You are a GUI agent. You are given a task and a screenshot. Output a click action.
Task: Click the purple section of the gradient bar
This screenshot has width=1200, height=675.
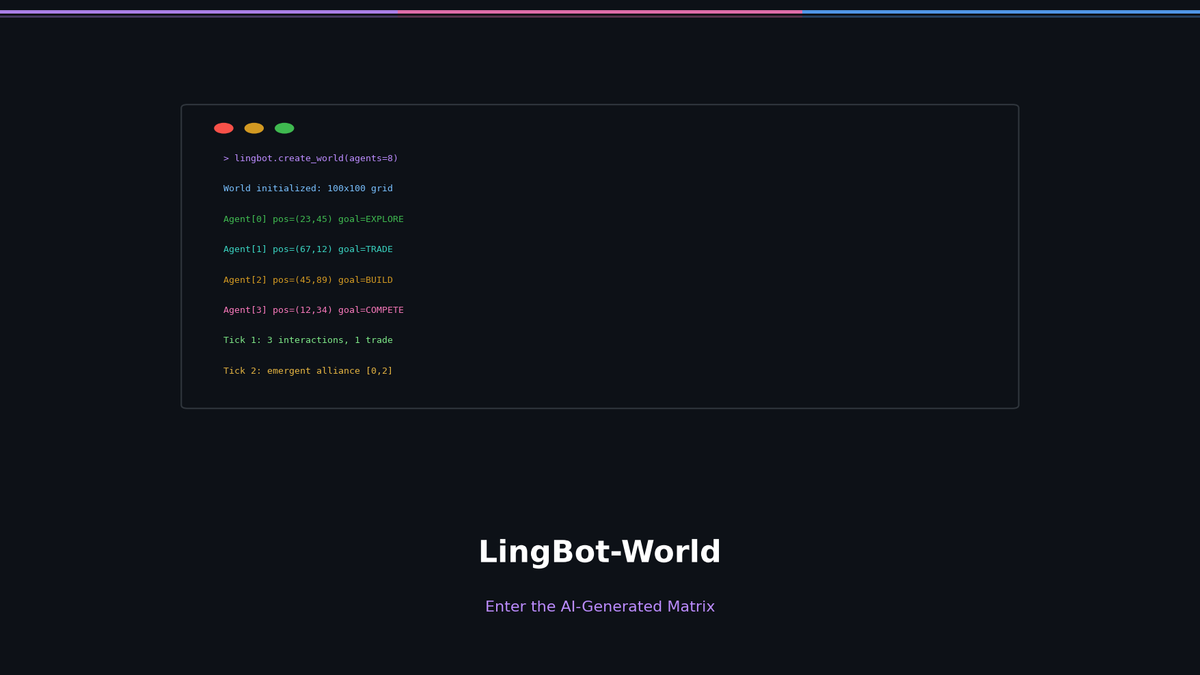coord(200,13)
